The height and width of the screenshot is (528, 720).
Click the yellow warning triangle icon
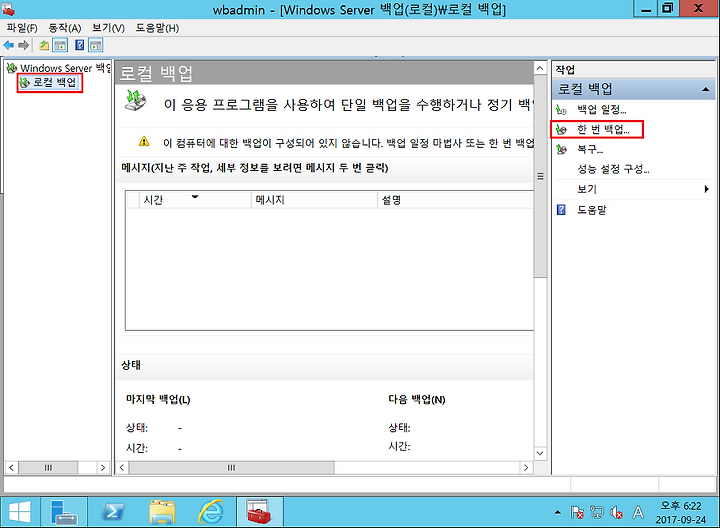click(144, 141)
